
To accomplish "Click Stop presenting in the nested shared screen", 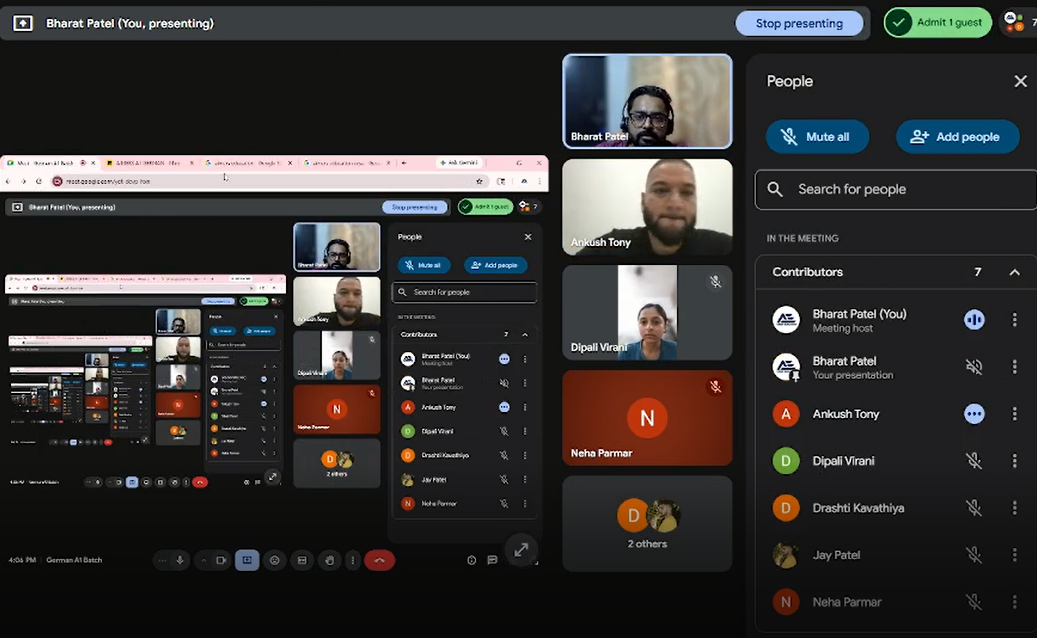I will [415, 207].
